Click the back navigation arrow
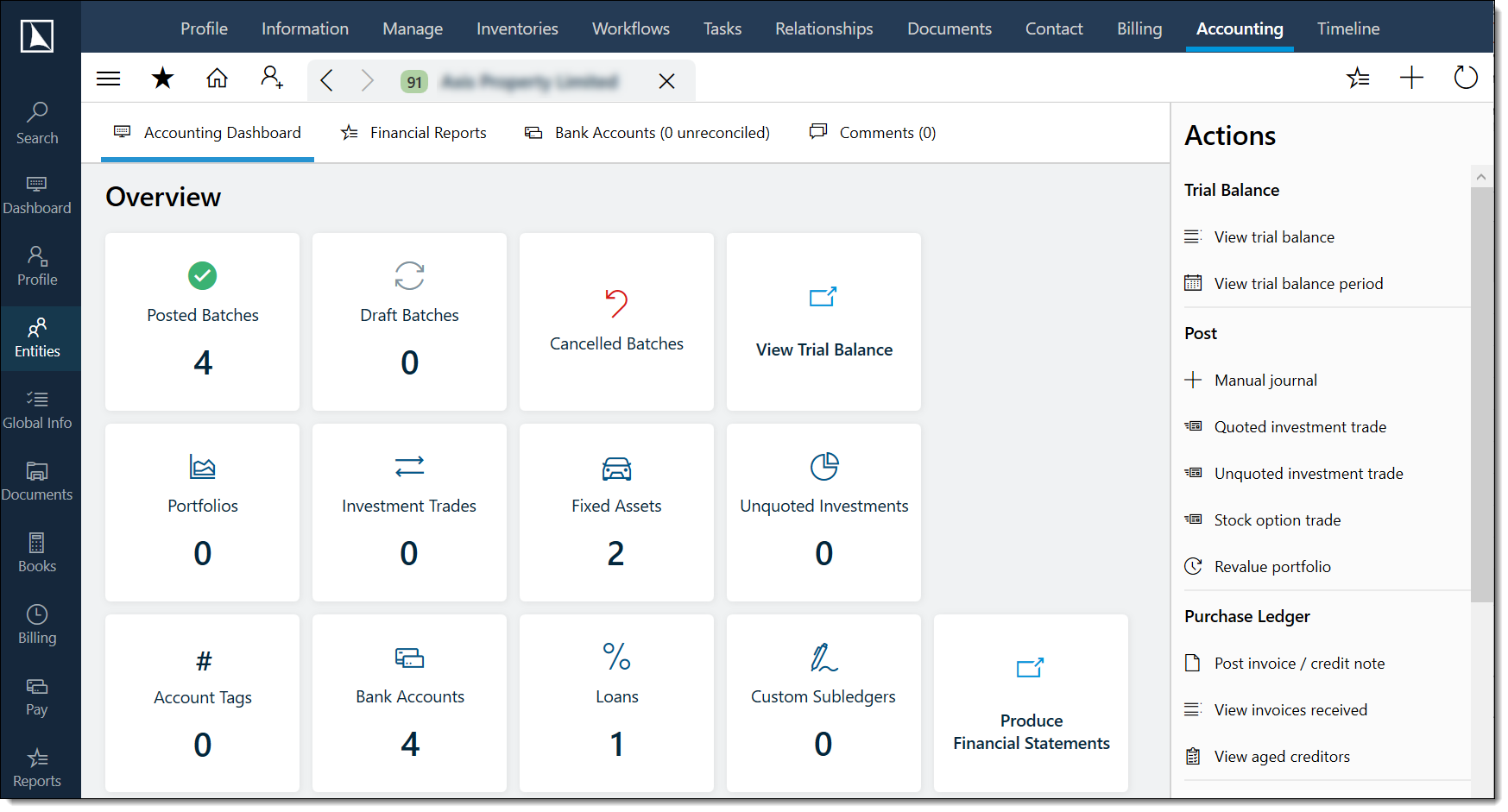The image size is (1508, 812). click(327, 79)
